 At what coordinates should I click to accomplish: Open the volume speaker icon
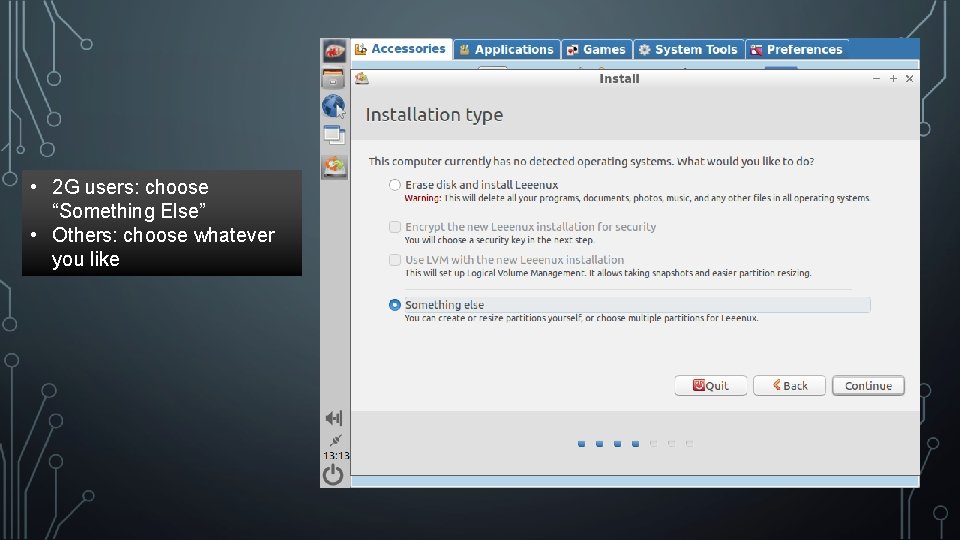click(334, 418)
